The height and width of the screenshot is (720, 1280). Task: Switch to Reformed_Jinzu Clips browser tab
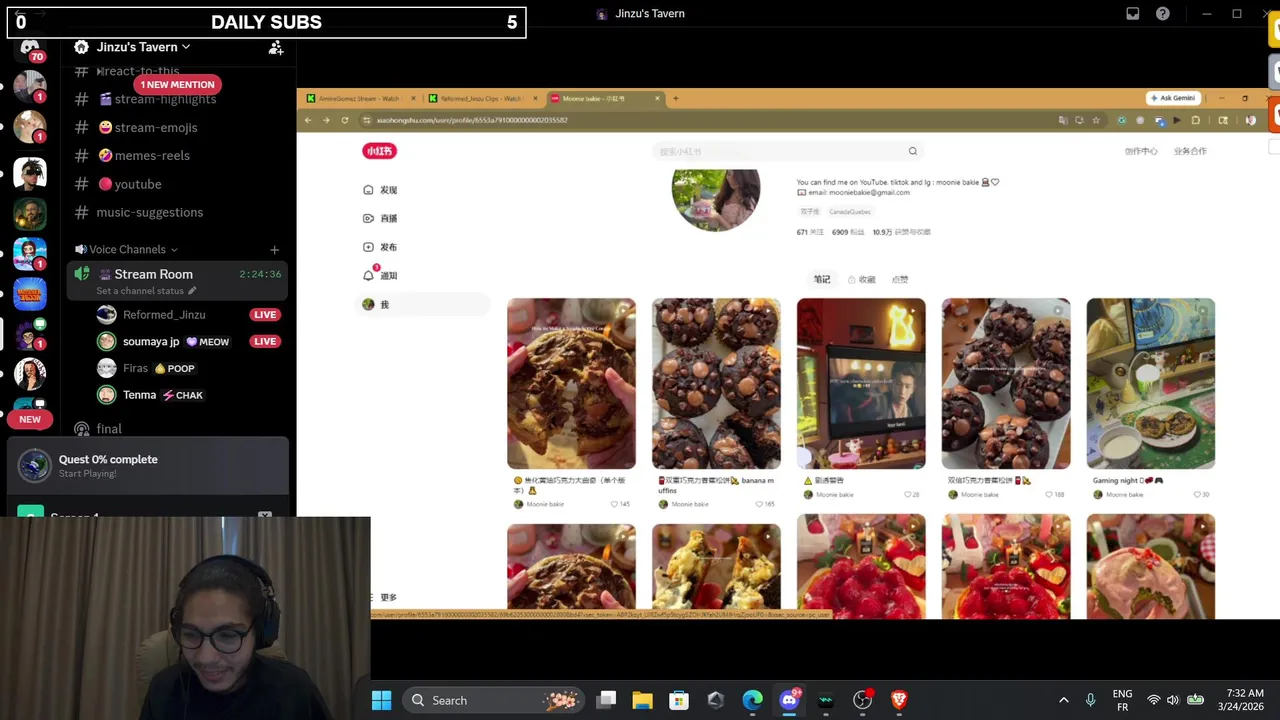pos(481,98)
